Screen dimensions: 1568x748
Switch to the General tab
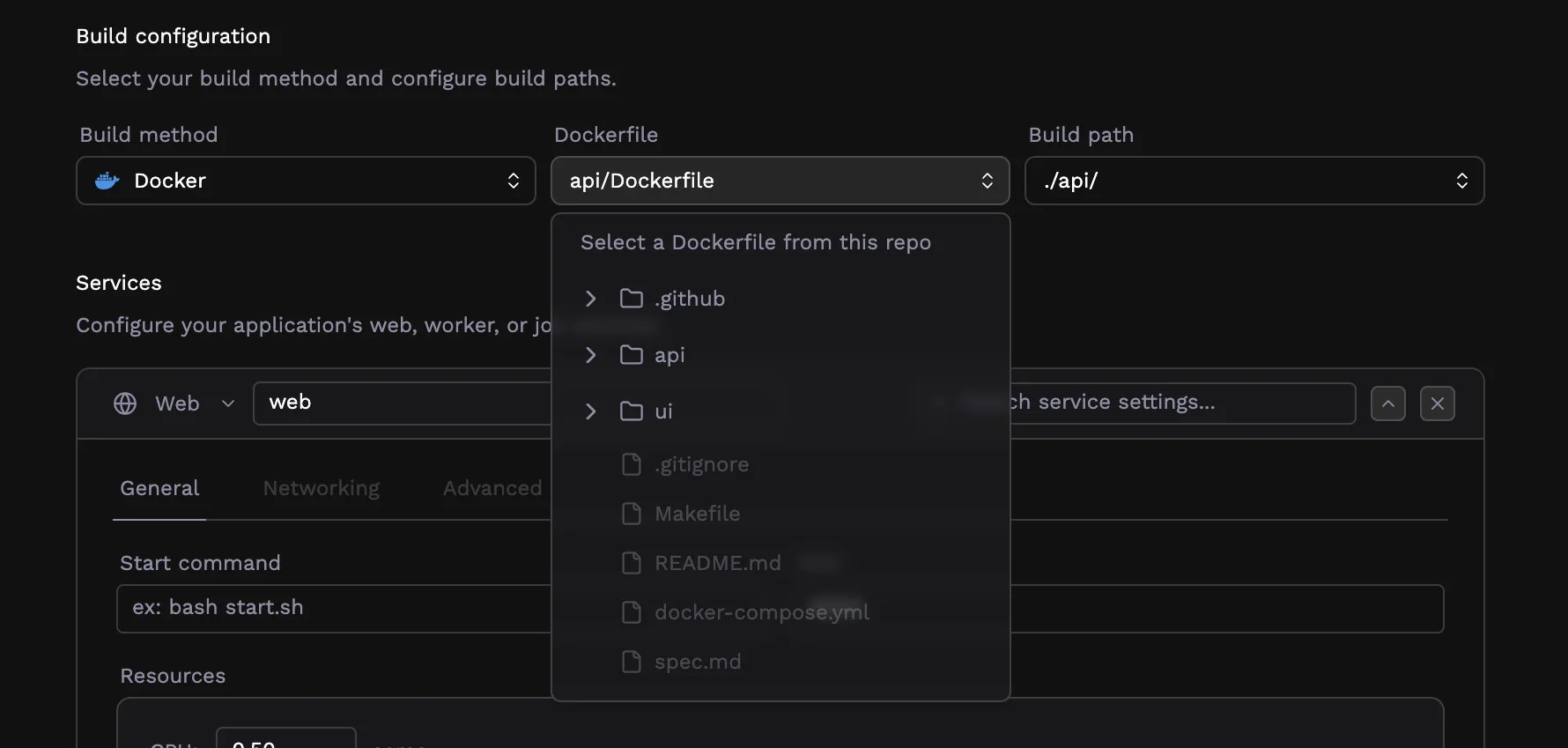coord(159,489)
